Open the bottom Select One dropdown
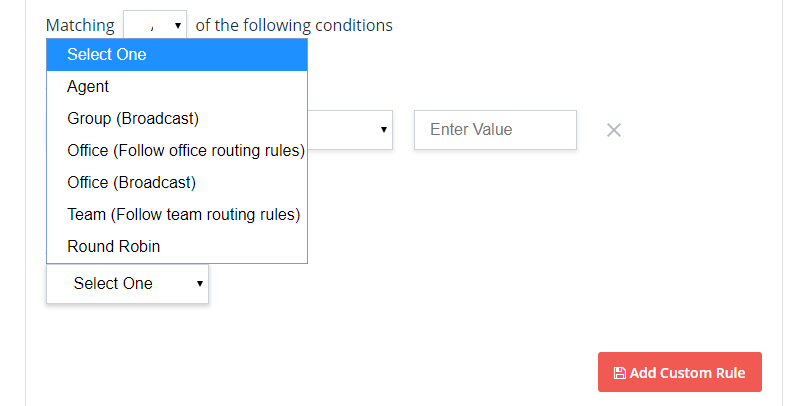The width and height of the screenshot is (800, 406). 128,284
